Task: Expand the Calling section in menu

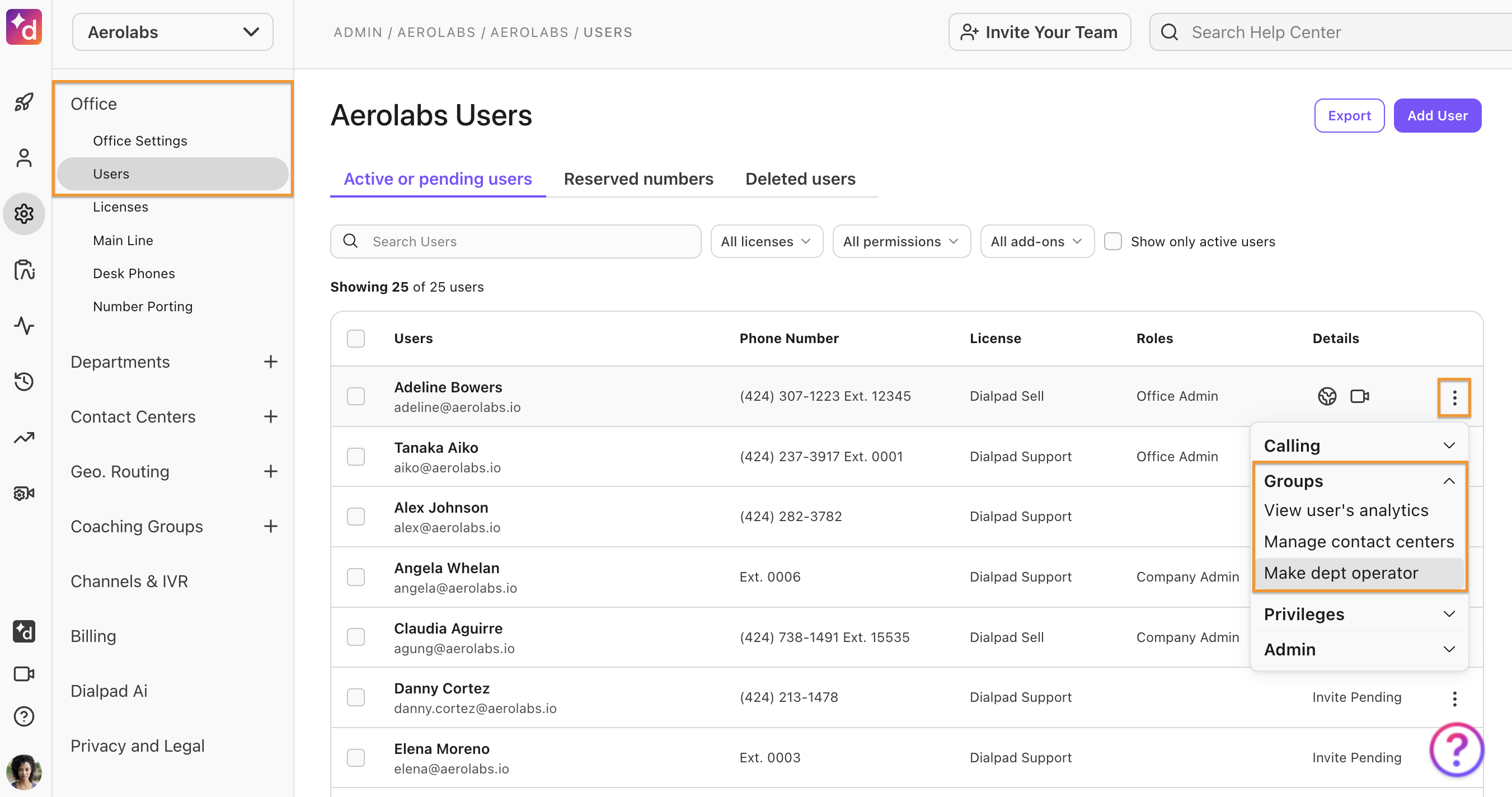Action: click(x=1359, y=446)
